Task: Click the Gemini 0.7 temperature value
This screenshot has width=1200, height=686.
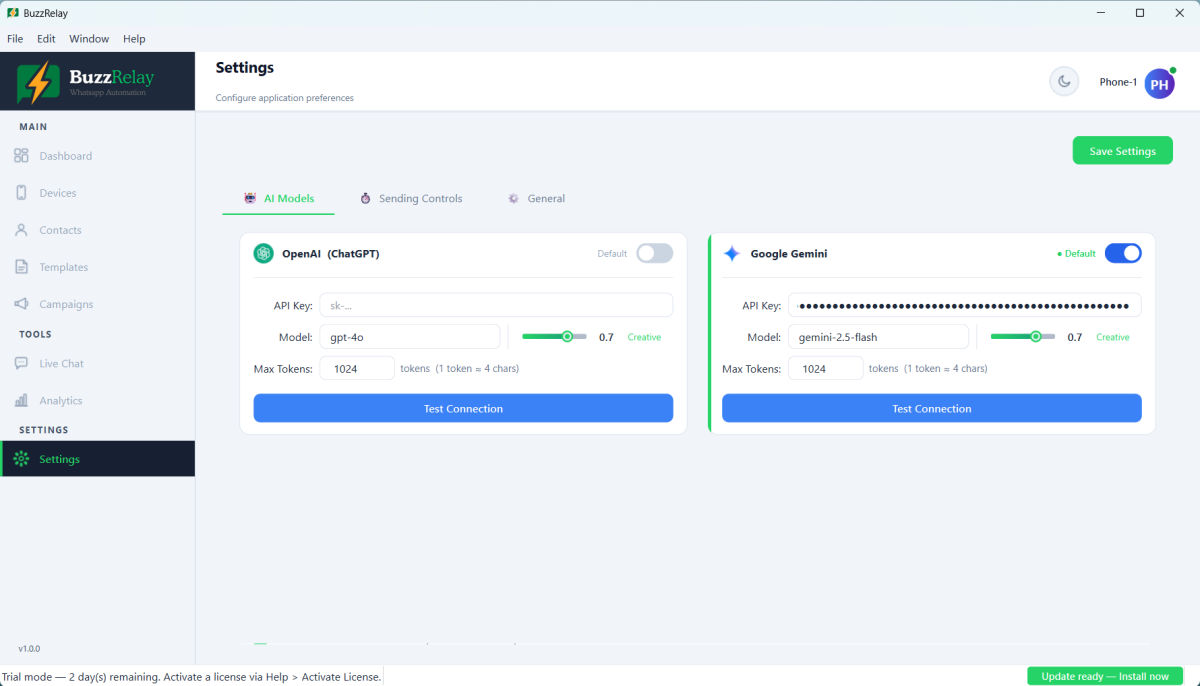Action: 1075,337
